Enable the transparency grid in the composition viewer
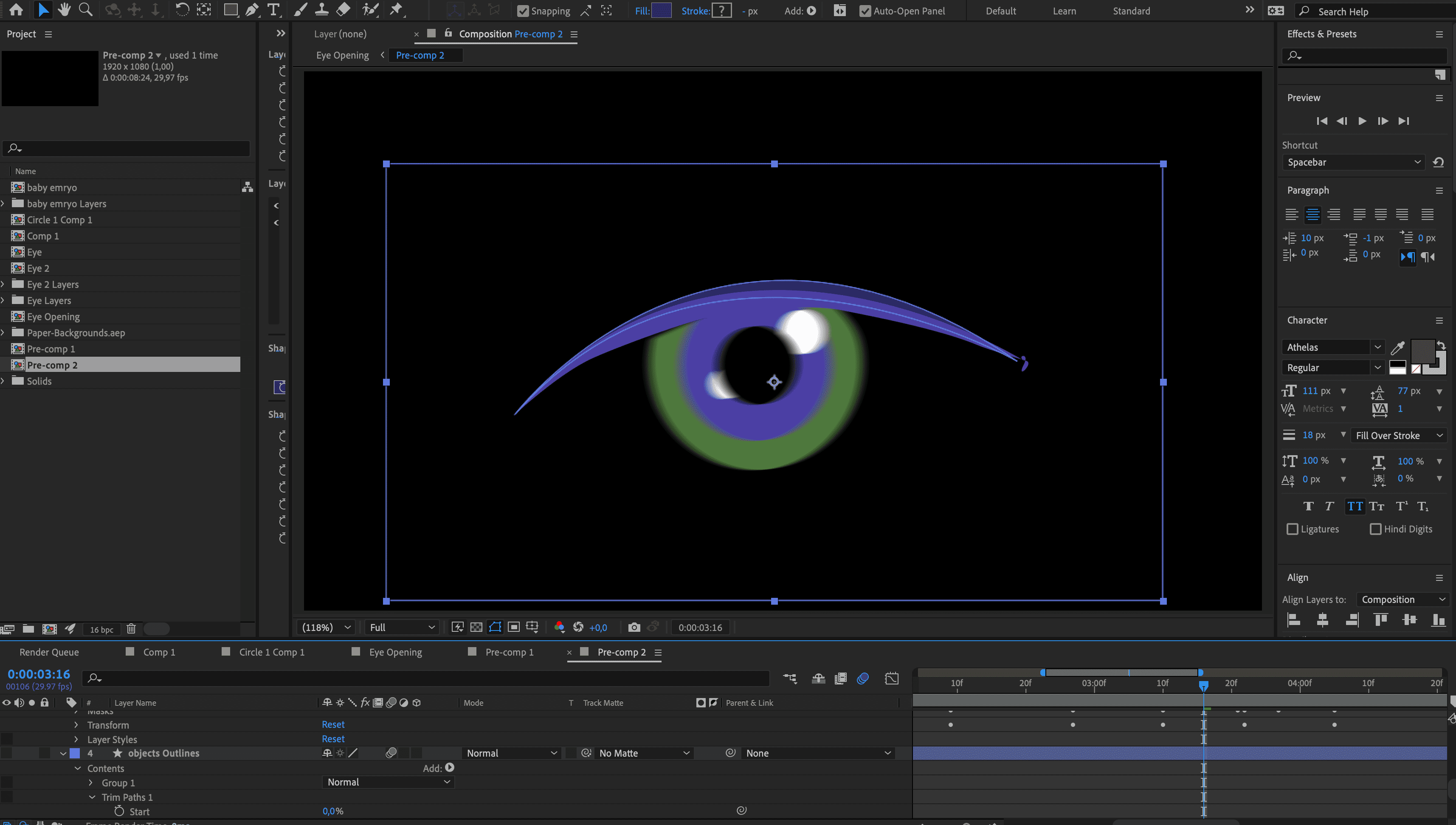Viewport: 1456px width, 825px height. click(x=476, y=627)
